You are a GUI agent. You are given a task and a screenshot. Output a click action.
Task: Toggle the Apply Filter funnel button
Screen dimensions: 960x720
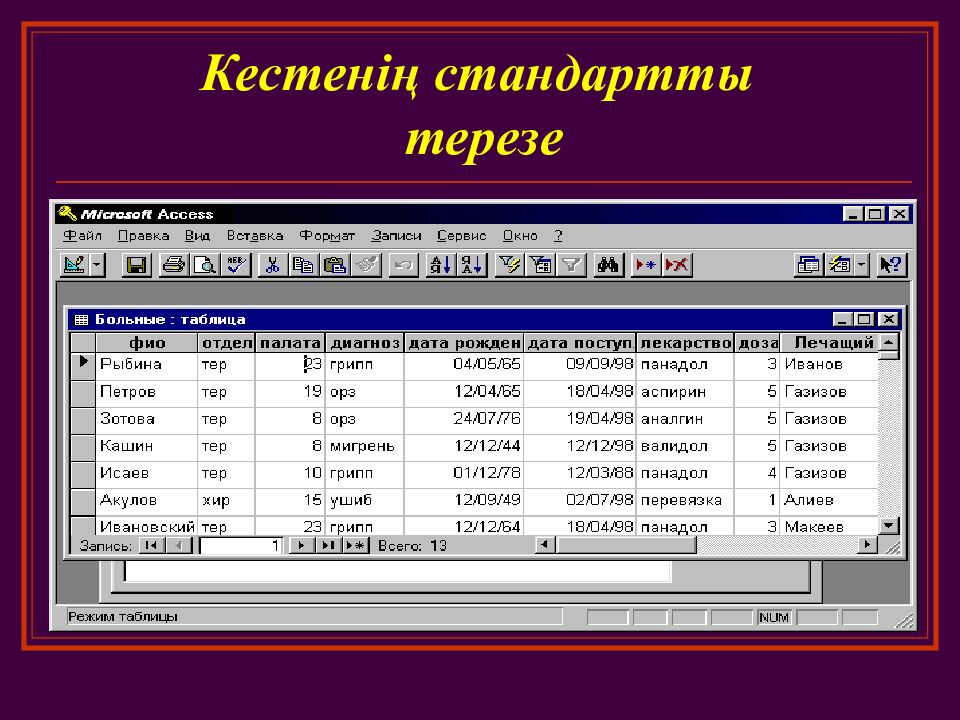click(570, 265)
